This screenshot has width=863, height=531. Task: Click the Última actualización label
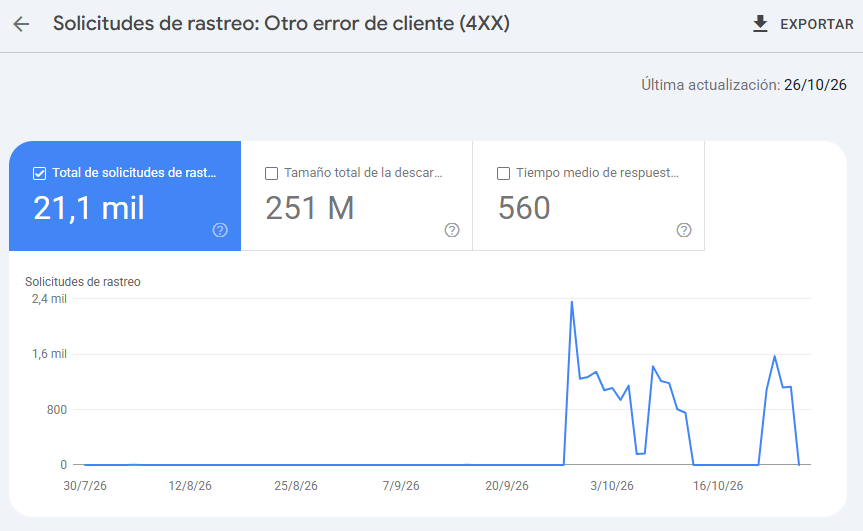711,85
